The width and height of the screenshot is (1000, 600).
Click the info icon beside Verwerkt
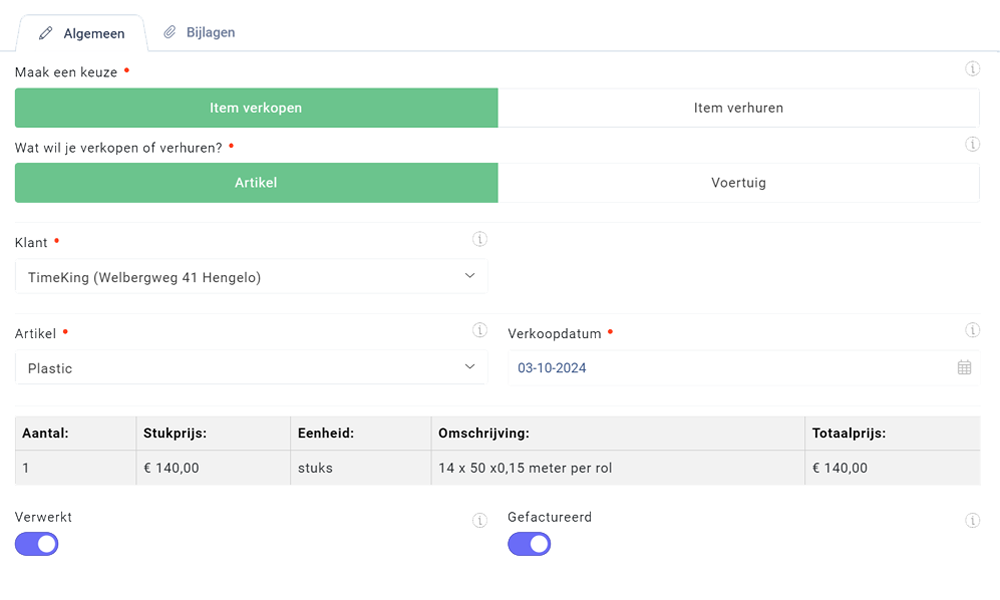pyautogui.click(x=479, y=520)
